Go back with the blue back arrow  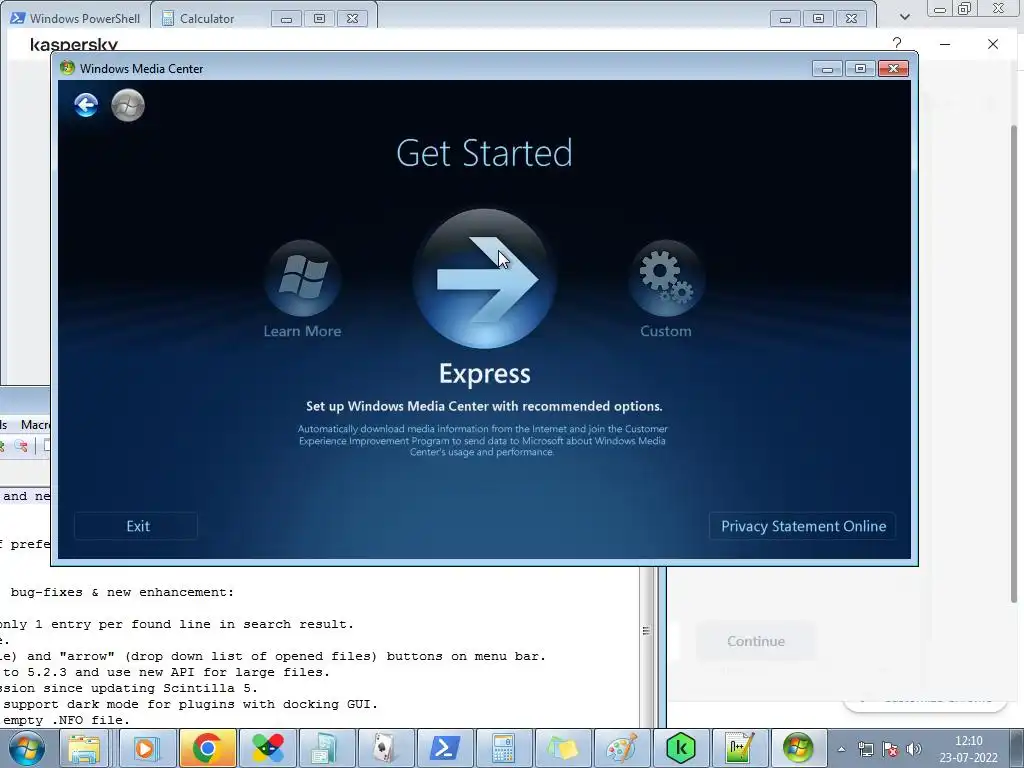86,105
